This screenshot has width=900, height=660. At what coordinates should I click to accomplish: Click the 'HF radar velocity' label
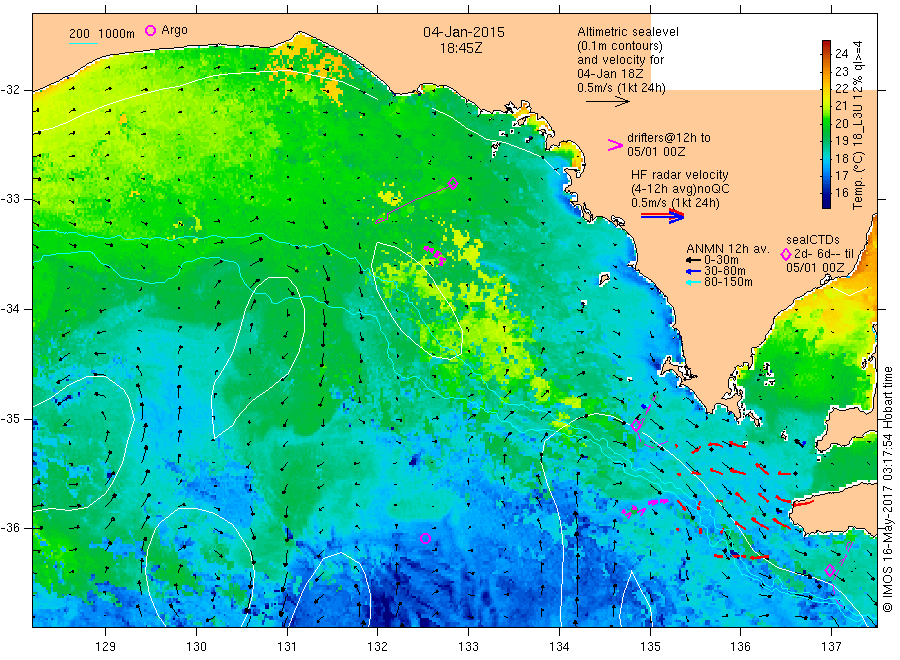pyautogui.click(x=680, y=174)
